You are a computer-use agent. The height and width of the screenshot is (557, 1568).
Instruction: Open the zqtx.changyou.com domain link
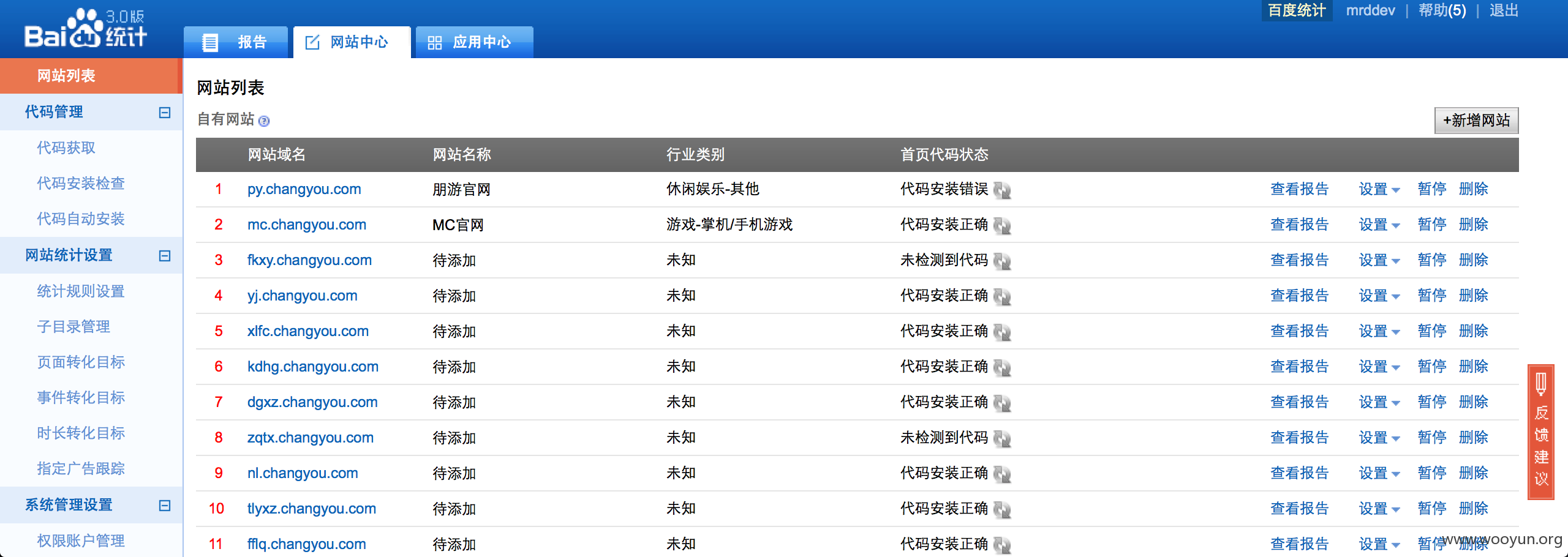[311, 438]
